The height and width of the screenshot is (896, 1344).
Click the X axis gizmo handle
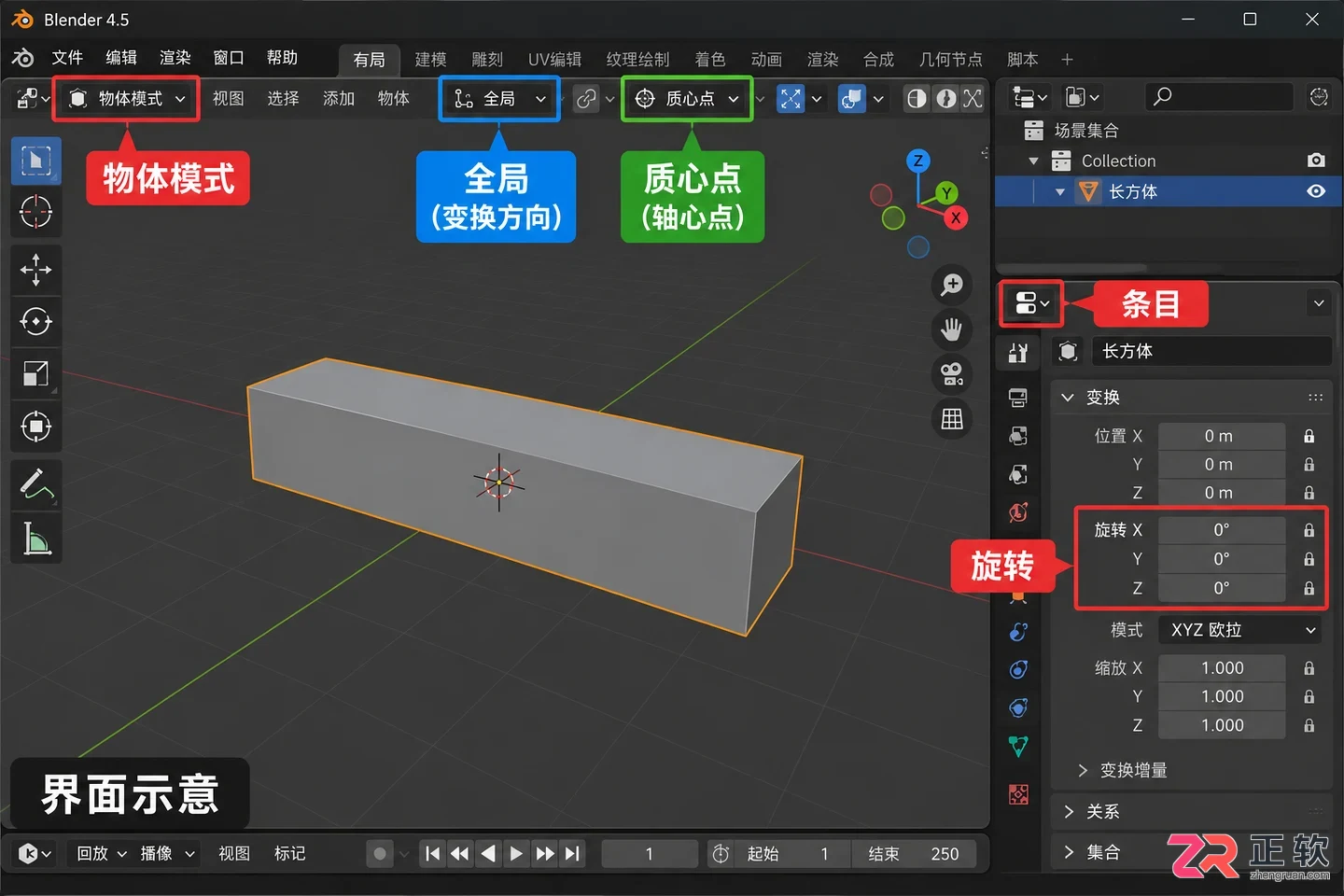click(956, 217)
